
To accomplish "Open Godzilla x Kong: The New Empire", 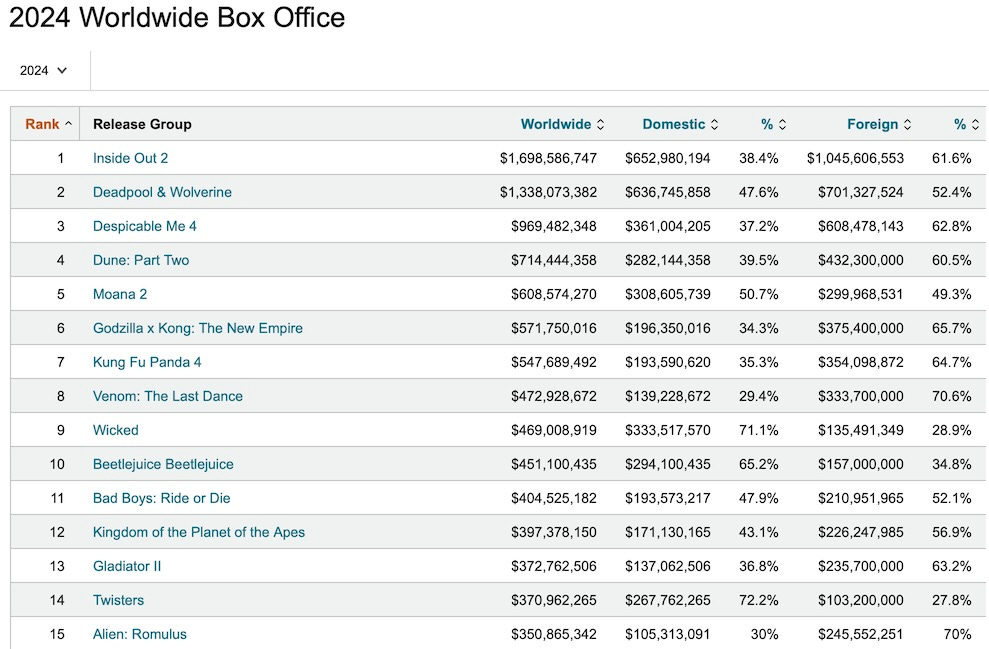I will coord(197,329).
